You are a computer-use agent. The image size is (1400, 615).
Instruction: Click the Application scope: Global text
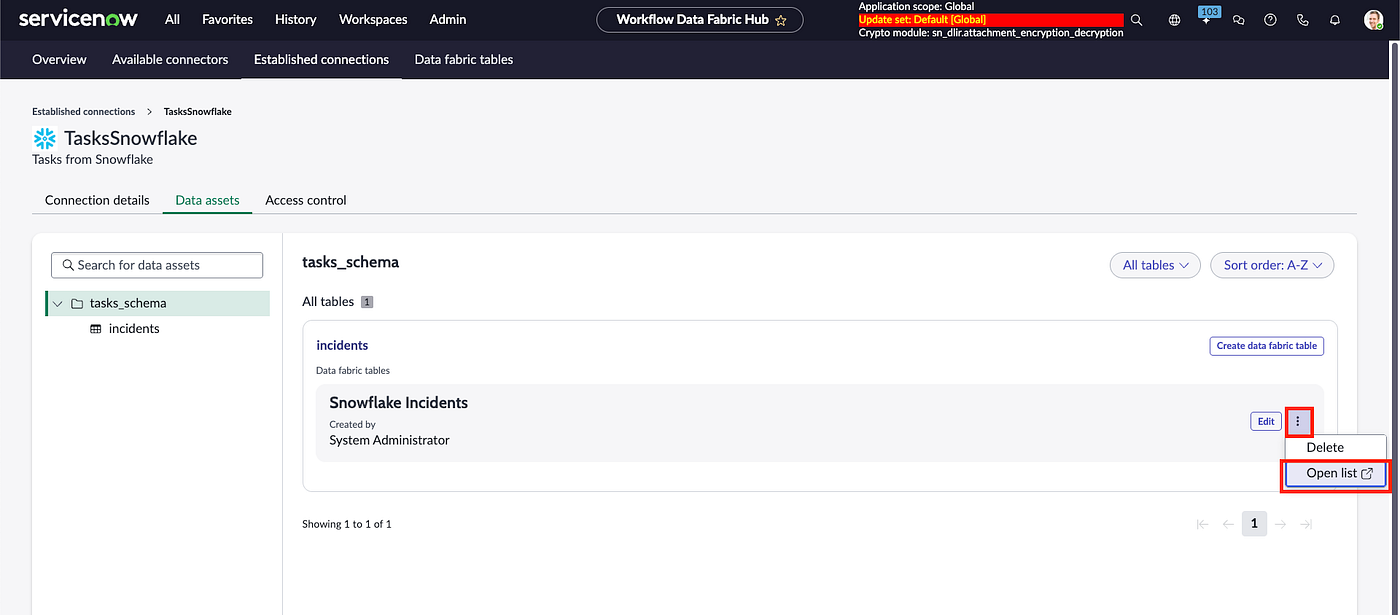click(x=916, y=7)
